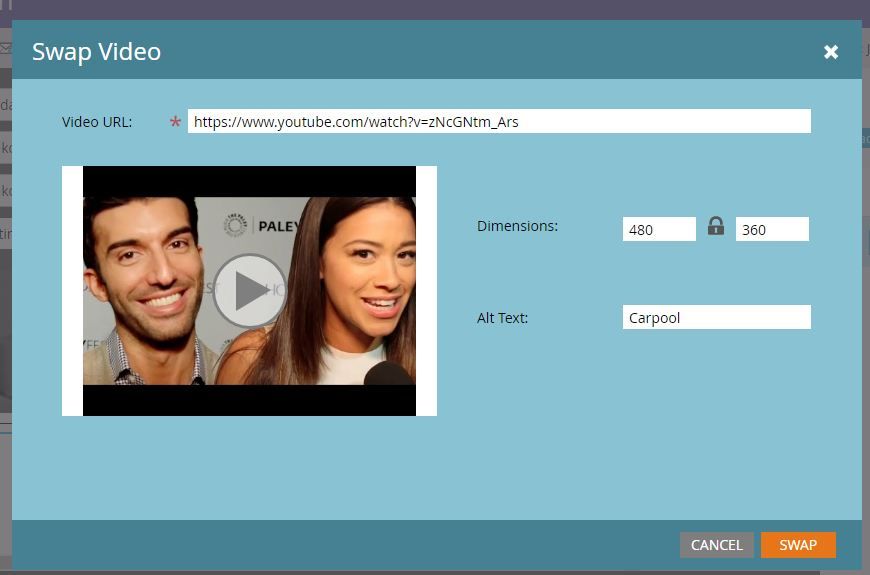This screenshot has height=575, width=870.
Task: Toggle the dimensions aspect ratio lock icon
Action: coord(715,227)
